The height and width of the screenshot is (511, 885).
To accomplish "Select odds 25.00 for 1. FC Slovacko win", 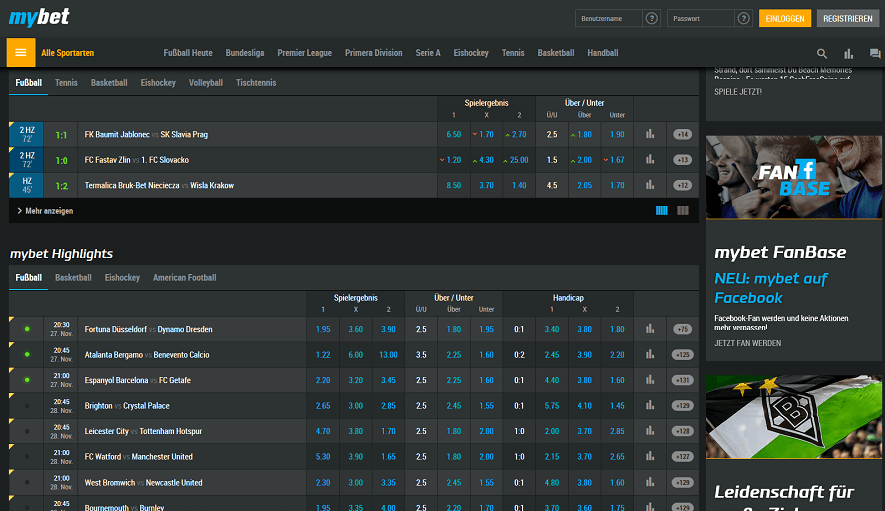I will pos(519,160).
